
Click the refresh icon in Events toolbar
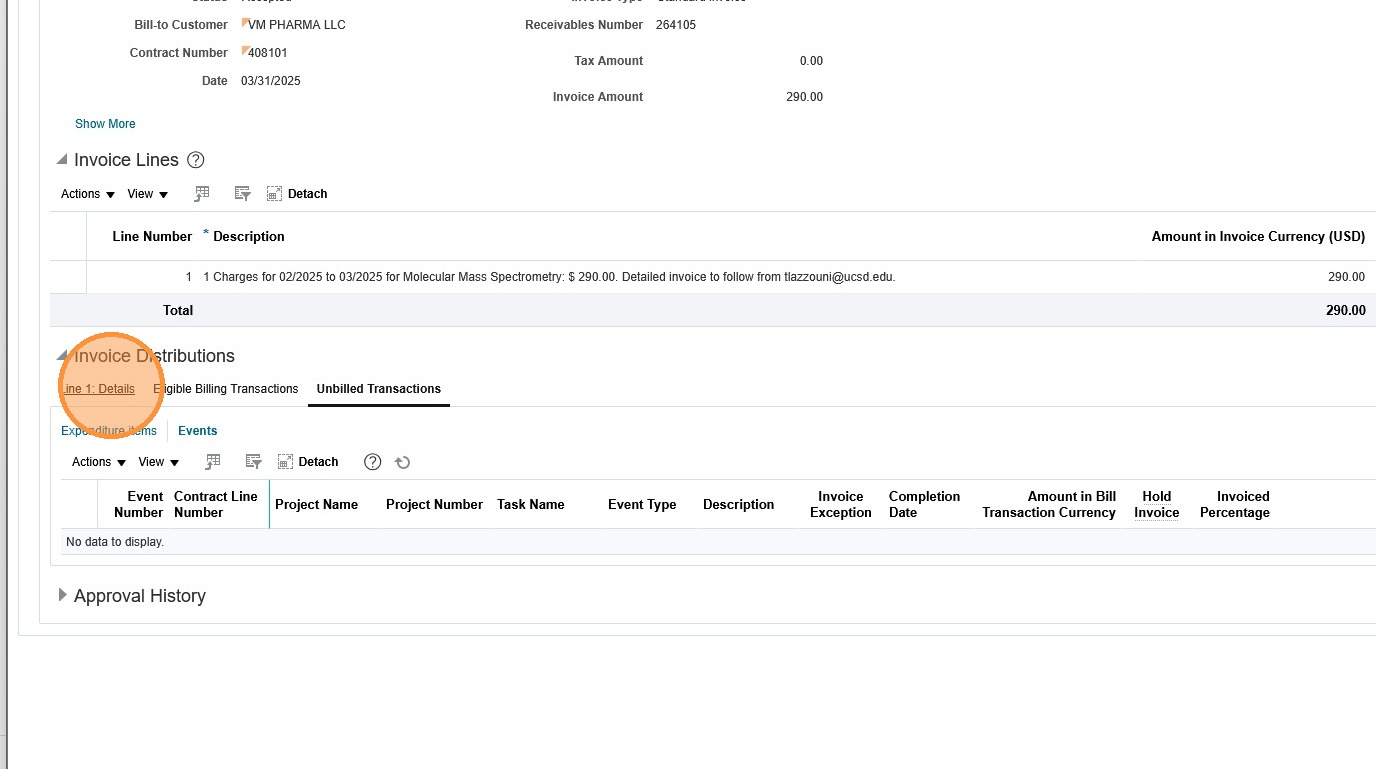402,462
